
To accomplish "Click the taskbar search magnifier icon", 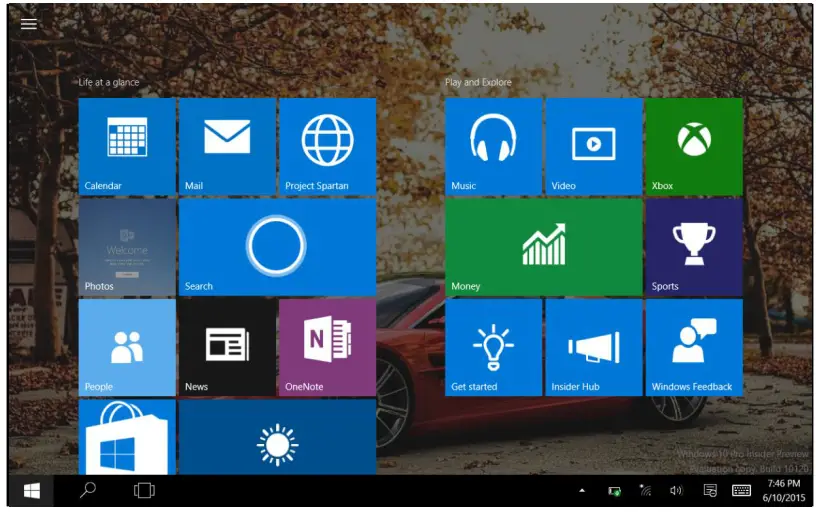I will (x=87, y=490).
